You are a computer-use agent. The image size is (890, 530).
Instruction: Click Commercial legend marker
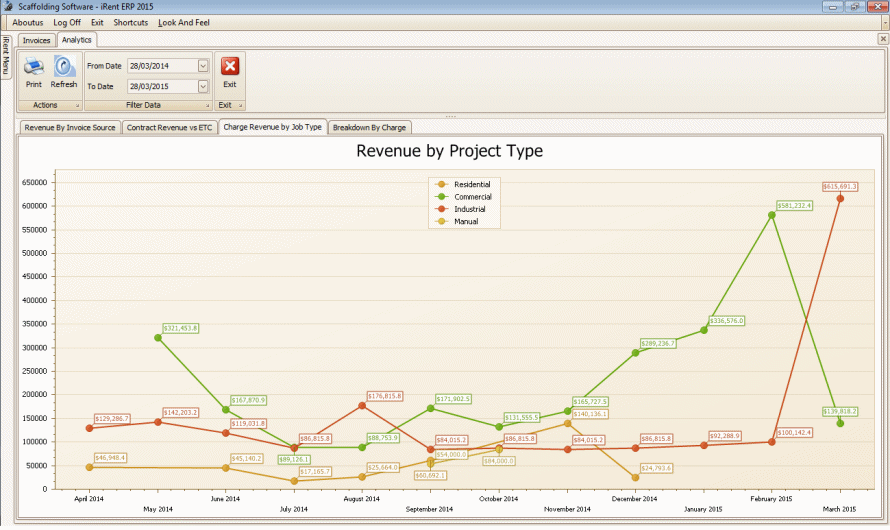click(x=441, y=197)
